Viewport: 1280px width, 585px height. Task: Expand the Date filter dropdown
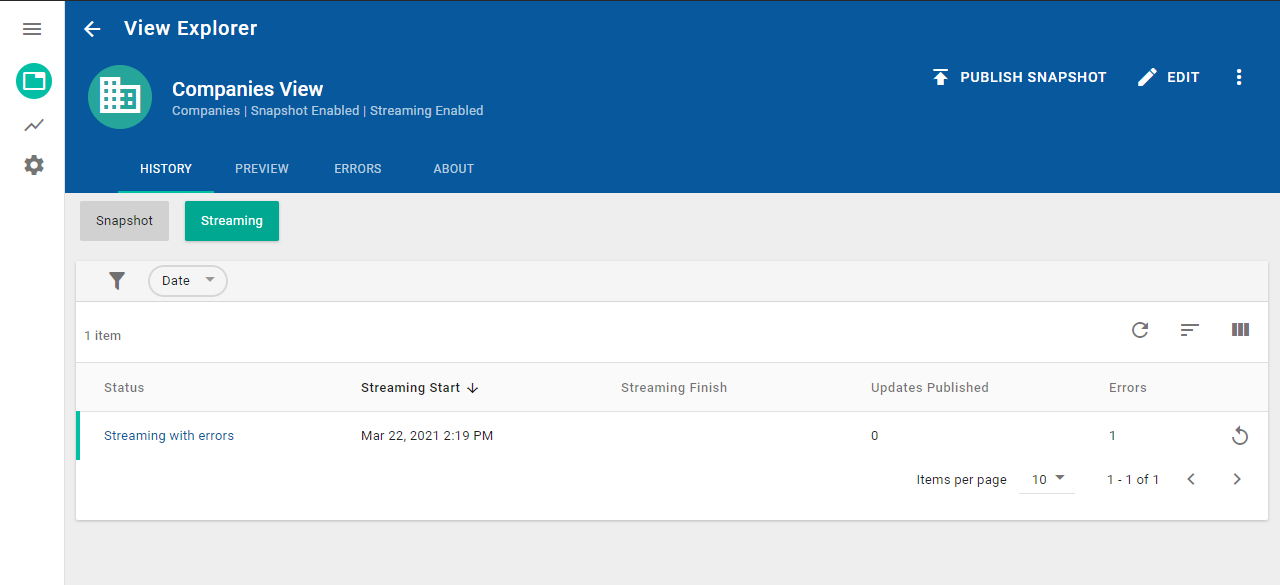pyautogui.click(x=188, y=281)
